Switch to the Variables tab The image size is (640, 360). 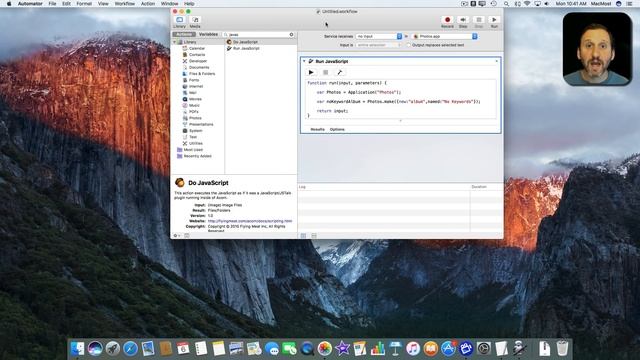pos(208,34)
